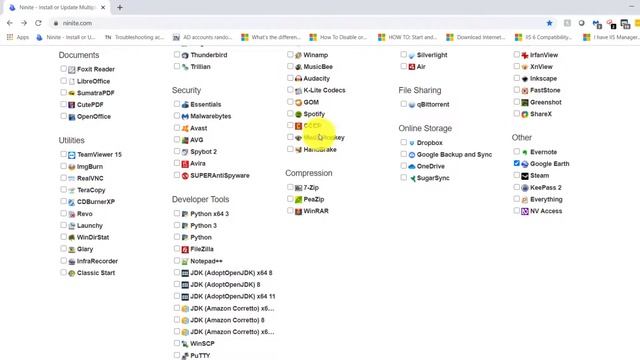Click the Spybot 2 label

click(x=203, y=152)
